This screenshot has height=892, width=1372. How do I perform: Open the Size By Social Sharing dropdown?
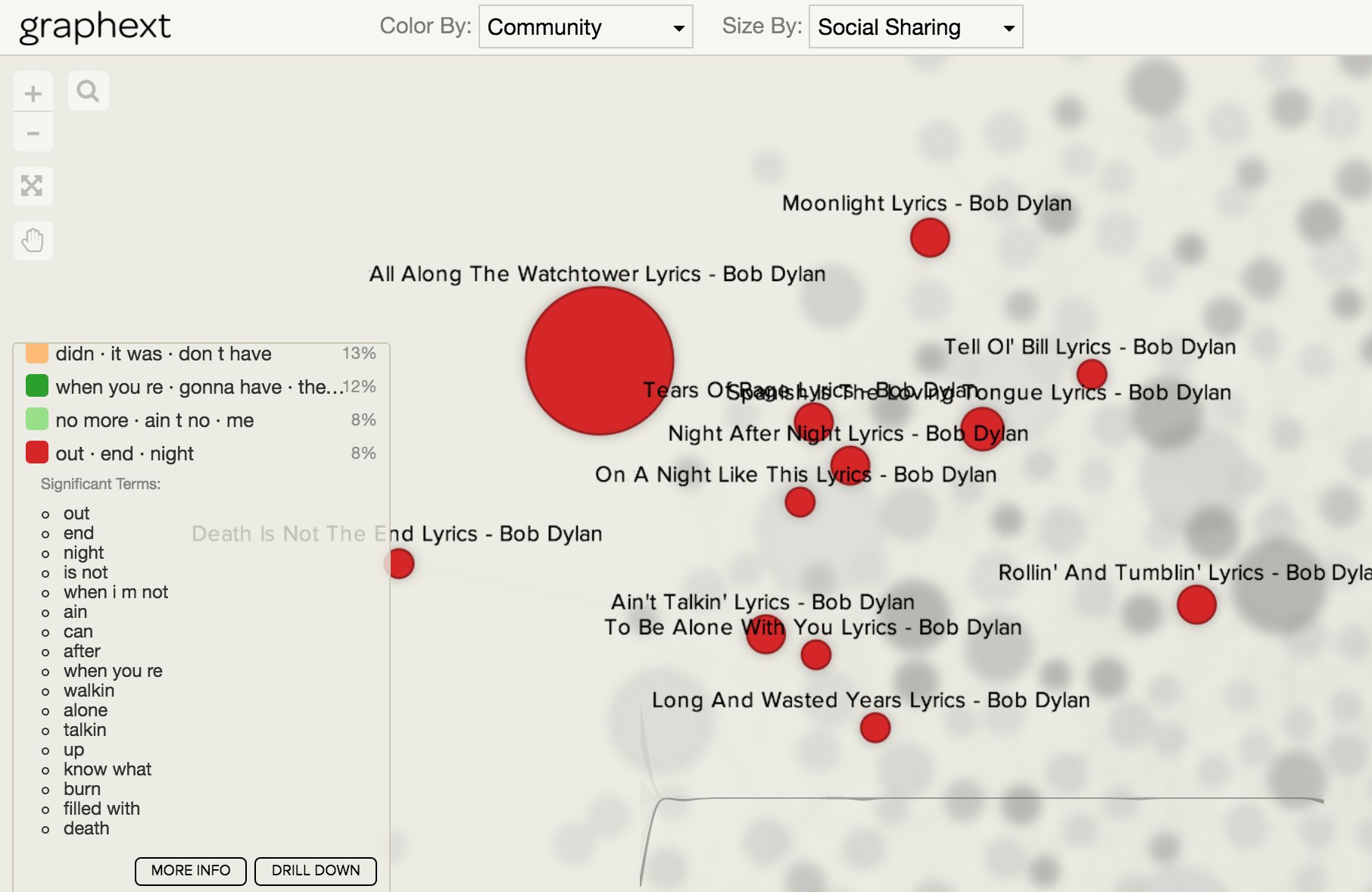pyautogui.click(x=916, y=27)
